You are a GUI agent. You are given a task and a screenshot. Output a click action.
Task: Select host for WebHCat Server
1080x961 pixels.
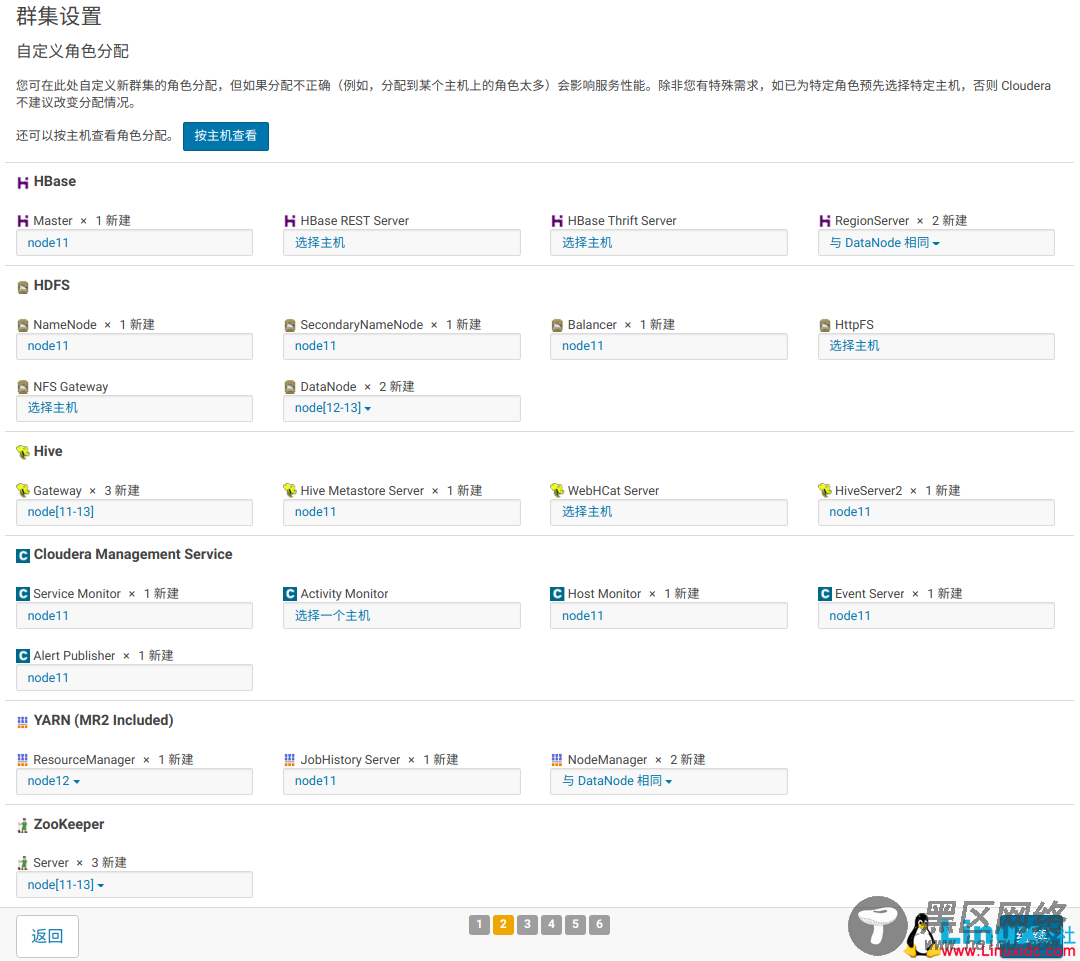669,512
